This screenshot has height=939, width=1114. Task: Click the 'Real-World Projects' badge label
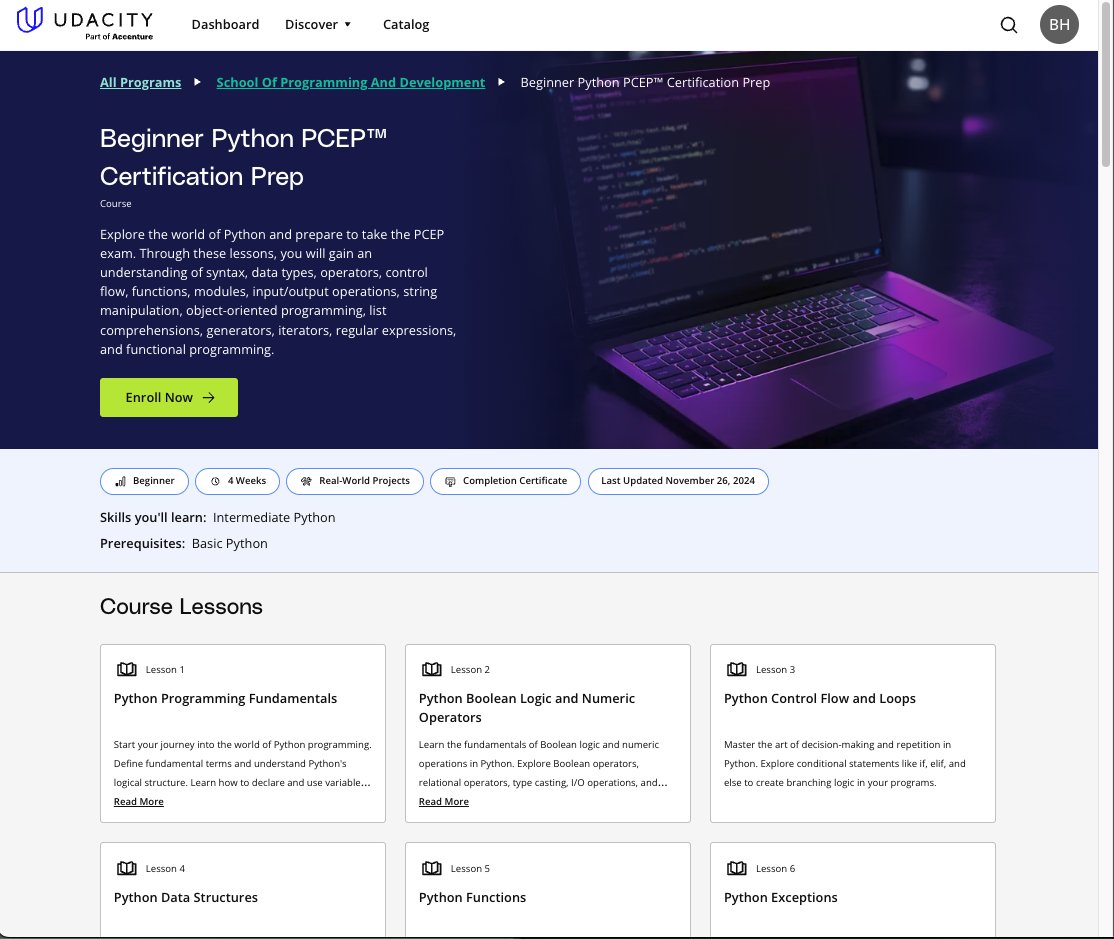tap(364, 481)
